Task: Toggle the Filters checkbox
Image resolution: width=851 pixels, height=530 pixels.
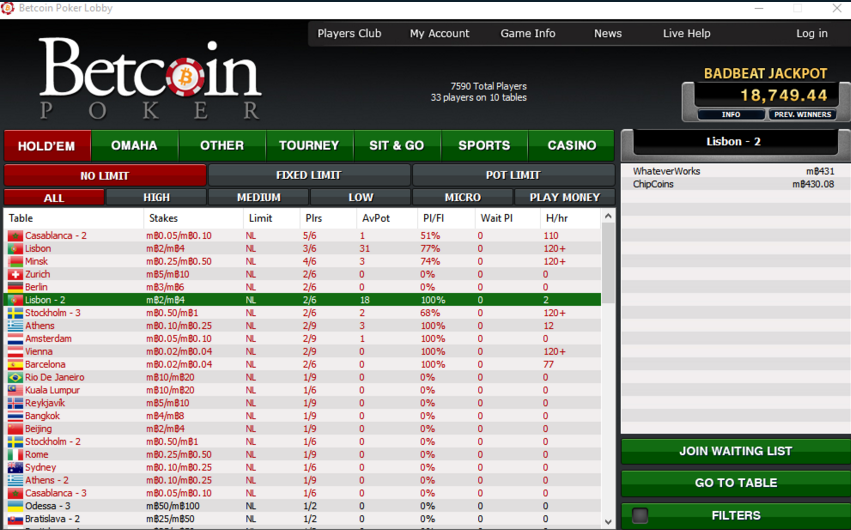Action: click(x=640, y=515)
